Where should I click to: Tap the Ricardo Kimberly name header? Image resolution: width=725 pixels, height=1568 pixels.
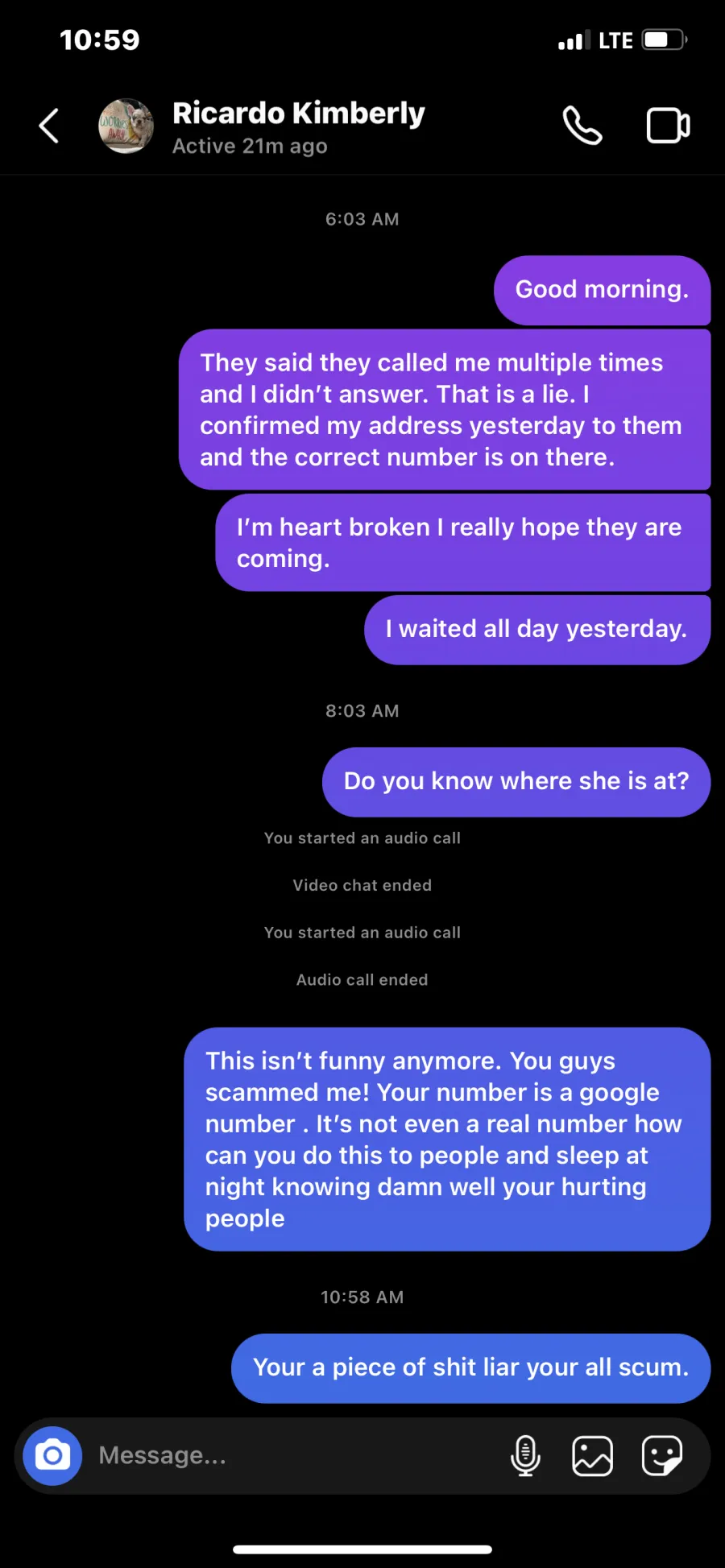coord(299,114)
